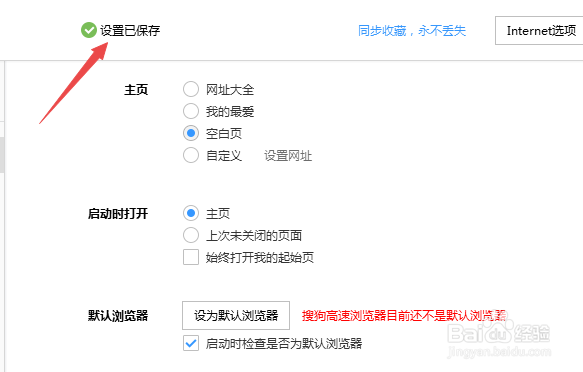This screenshot has width=583, height=372.
Task: Click the red default browser warning text
Action: pyautogui.click(x=404, y=316)
